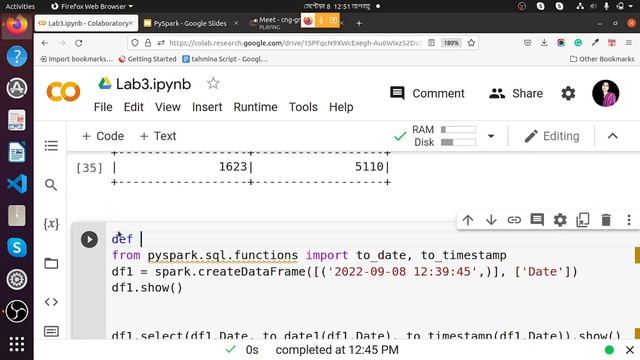Move cell up with the up arrow
640x360 pixels.
468,220
